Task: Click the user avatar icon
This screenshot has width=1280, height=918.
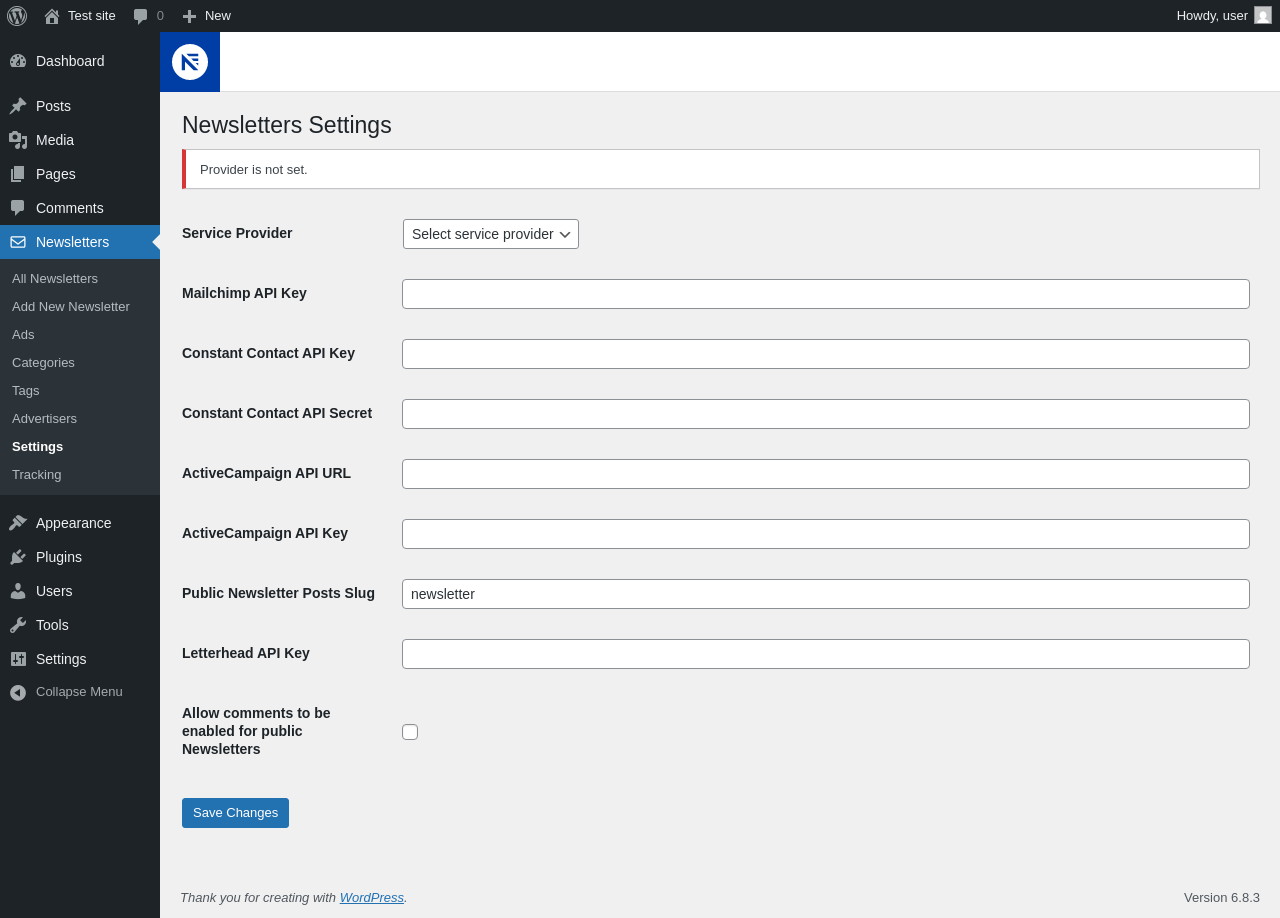Action: click(1263, 15)
